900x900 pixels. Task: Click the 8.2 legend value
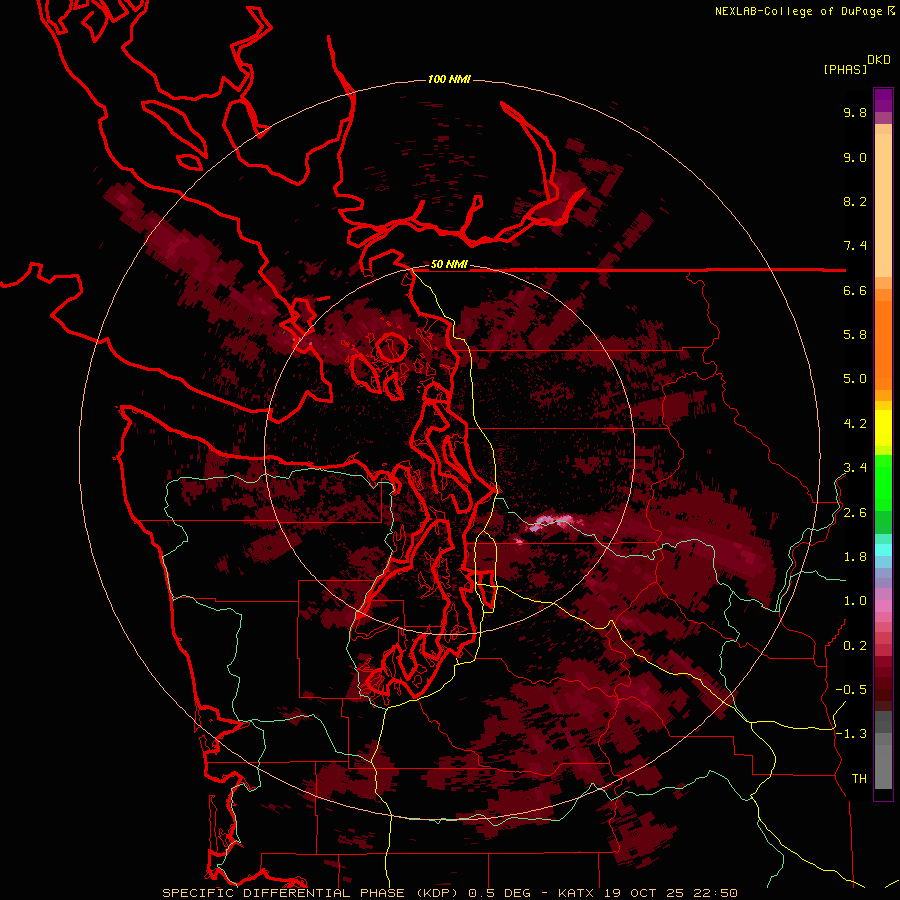tap(855, 201)
